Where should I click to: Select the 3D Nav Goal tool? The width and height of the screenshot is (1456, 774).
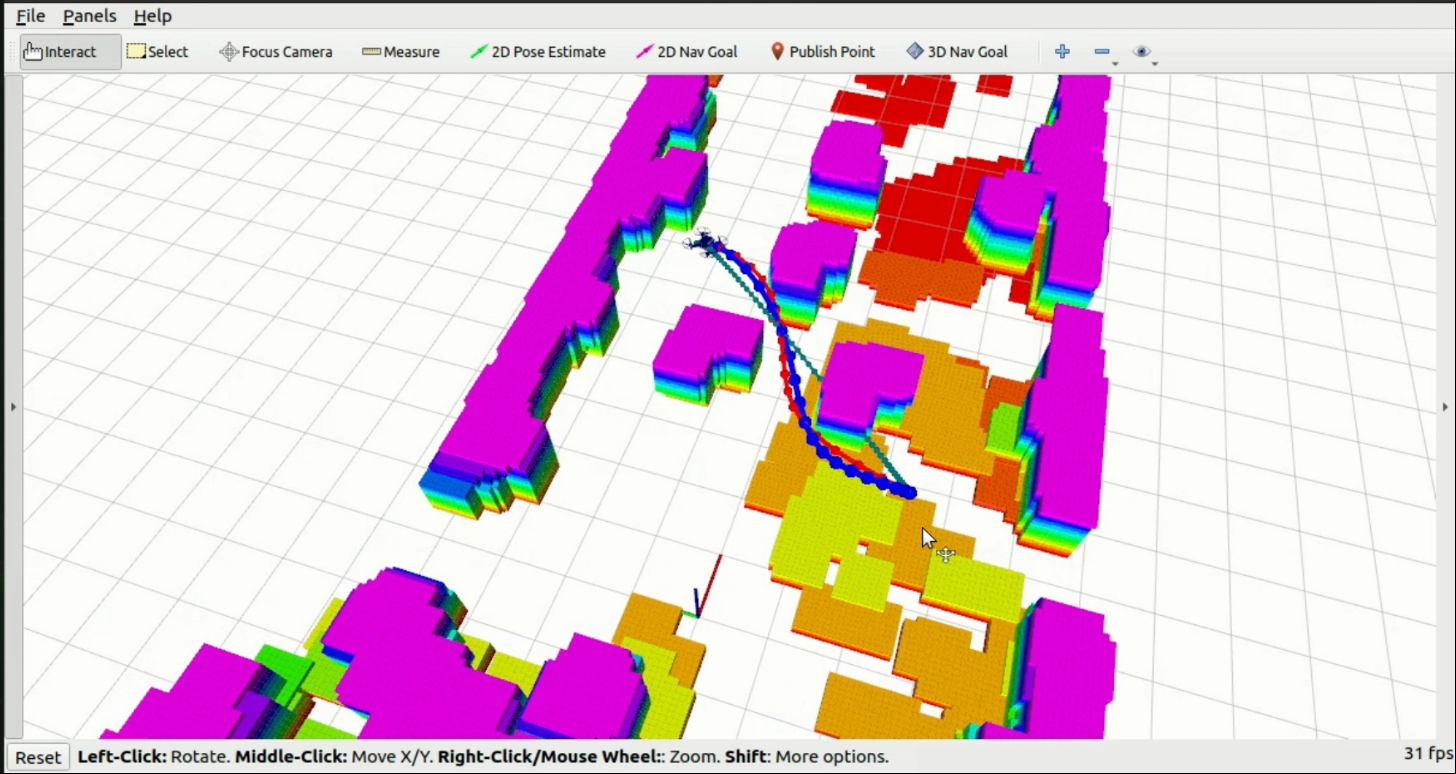click(x=956, y=52)
